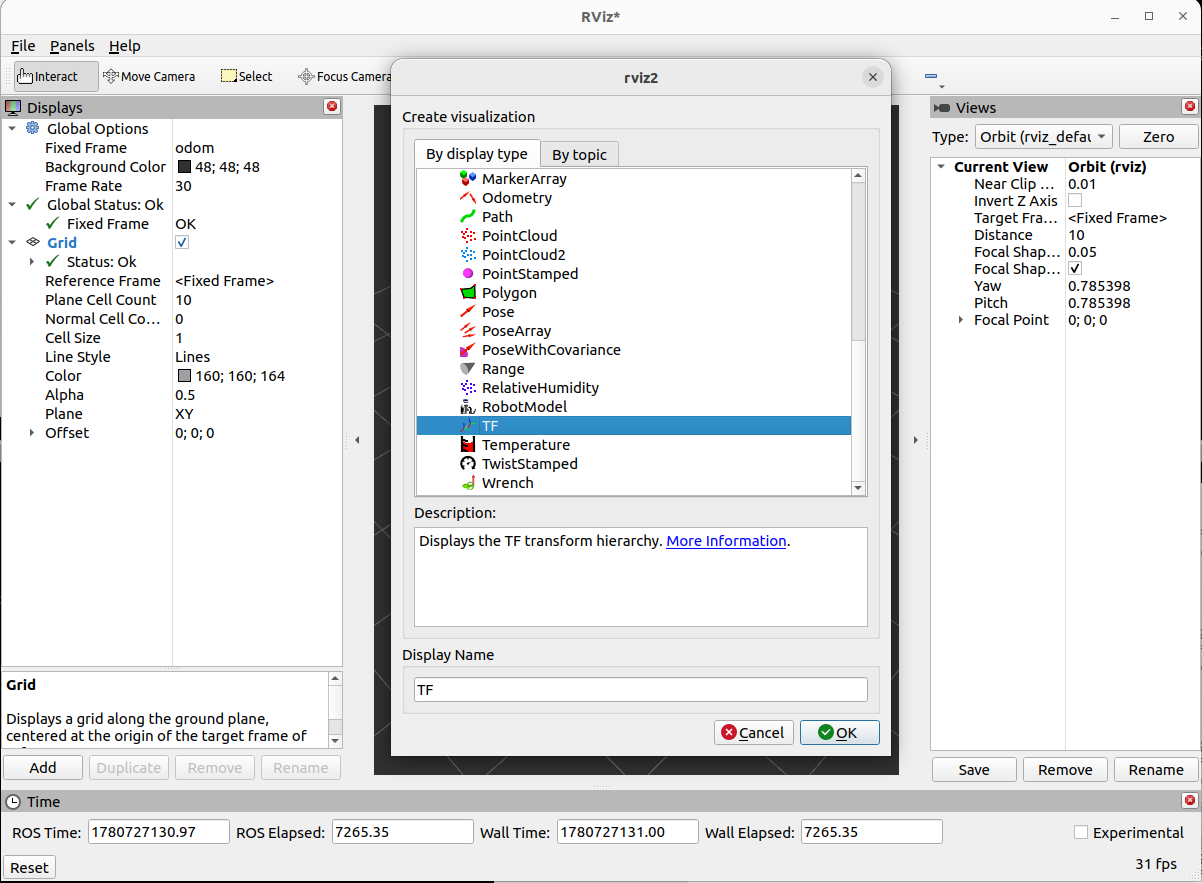Viewport: 1202px width, 883px height.
Task: Click the TF display icon
Action: [468, 426]
